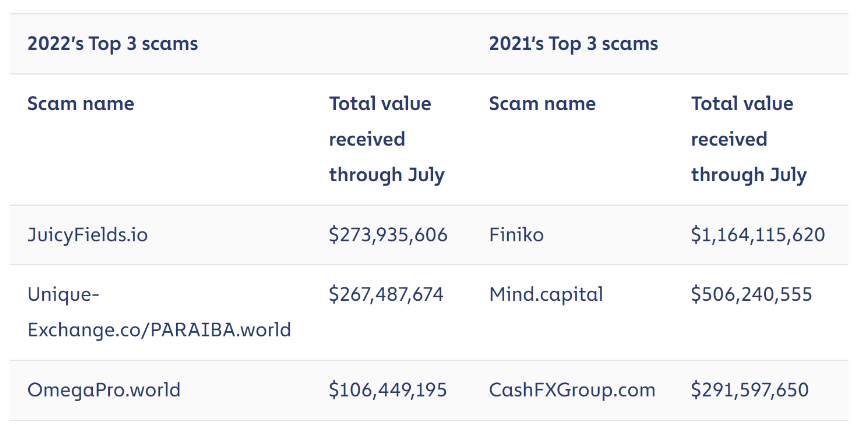This screenshot has height=432, width=859.
Task: Click the $106,449,195 value
Action: coord(388,390)
